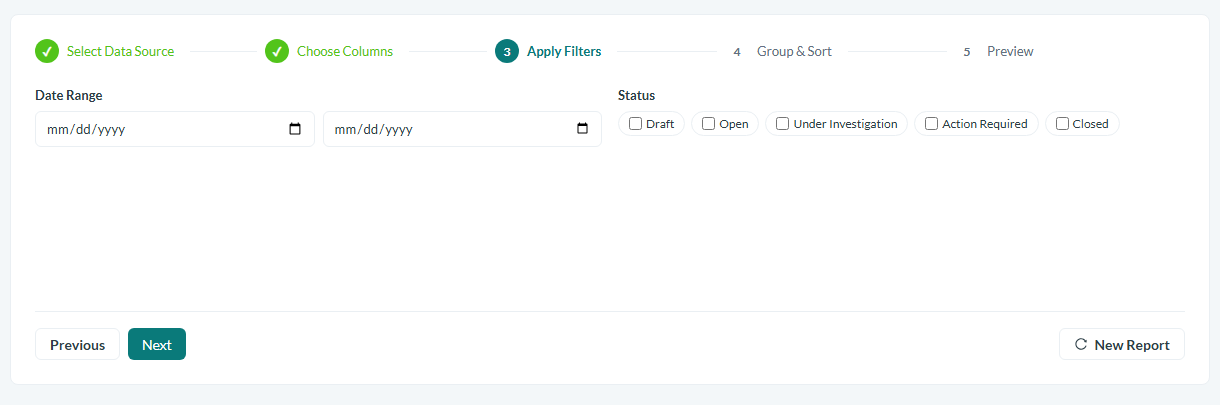The image size is (1220, 405).
Task: Click the Select Data Source green checkmark icon
Action: [47, 51]
